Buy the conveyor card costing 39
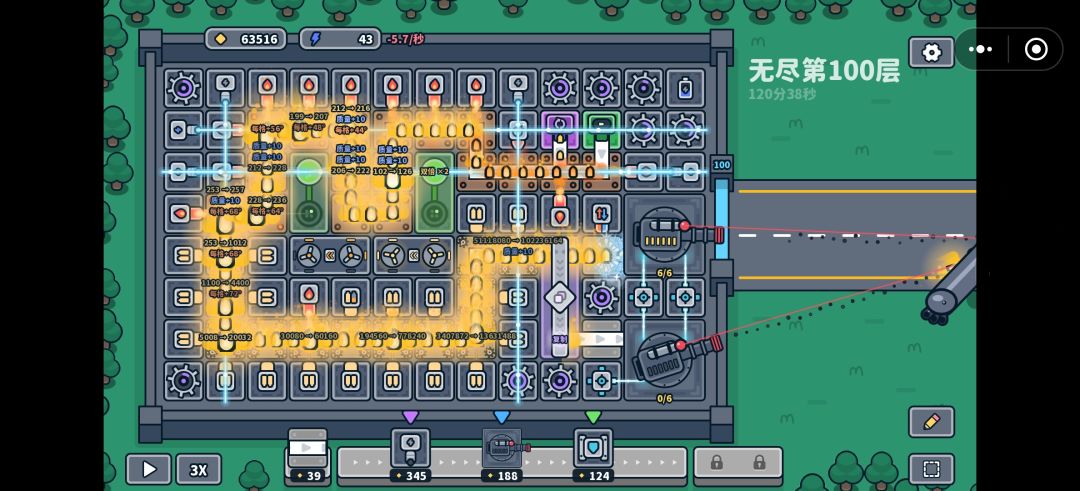 point(307,455)
